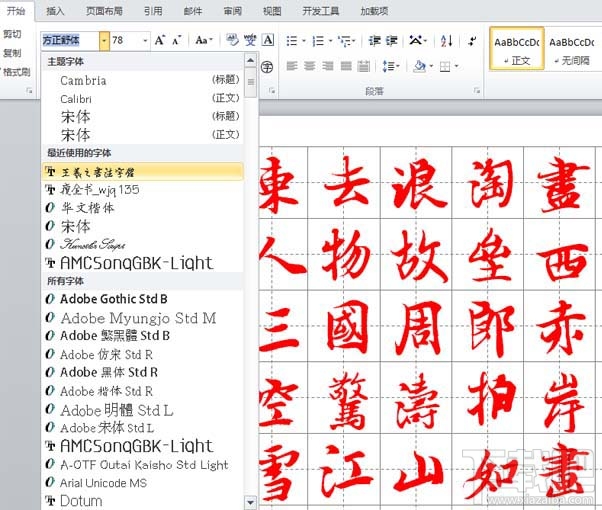Select Arial Unicode MS font
The height and width of the screenshot is (510, 602).
pyautogui.click(x=142, y=483)
